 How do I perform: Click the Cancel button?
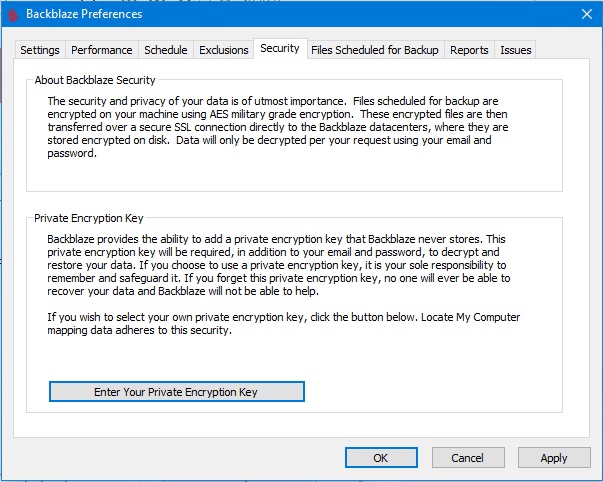pyautogui.click(x=468, y=458)
